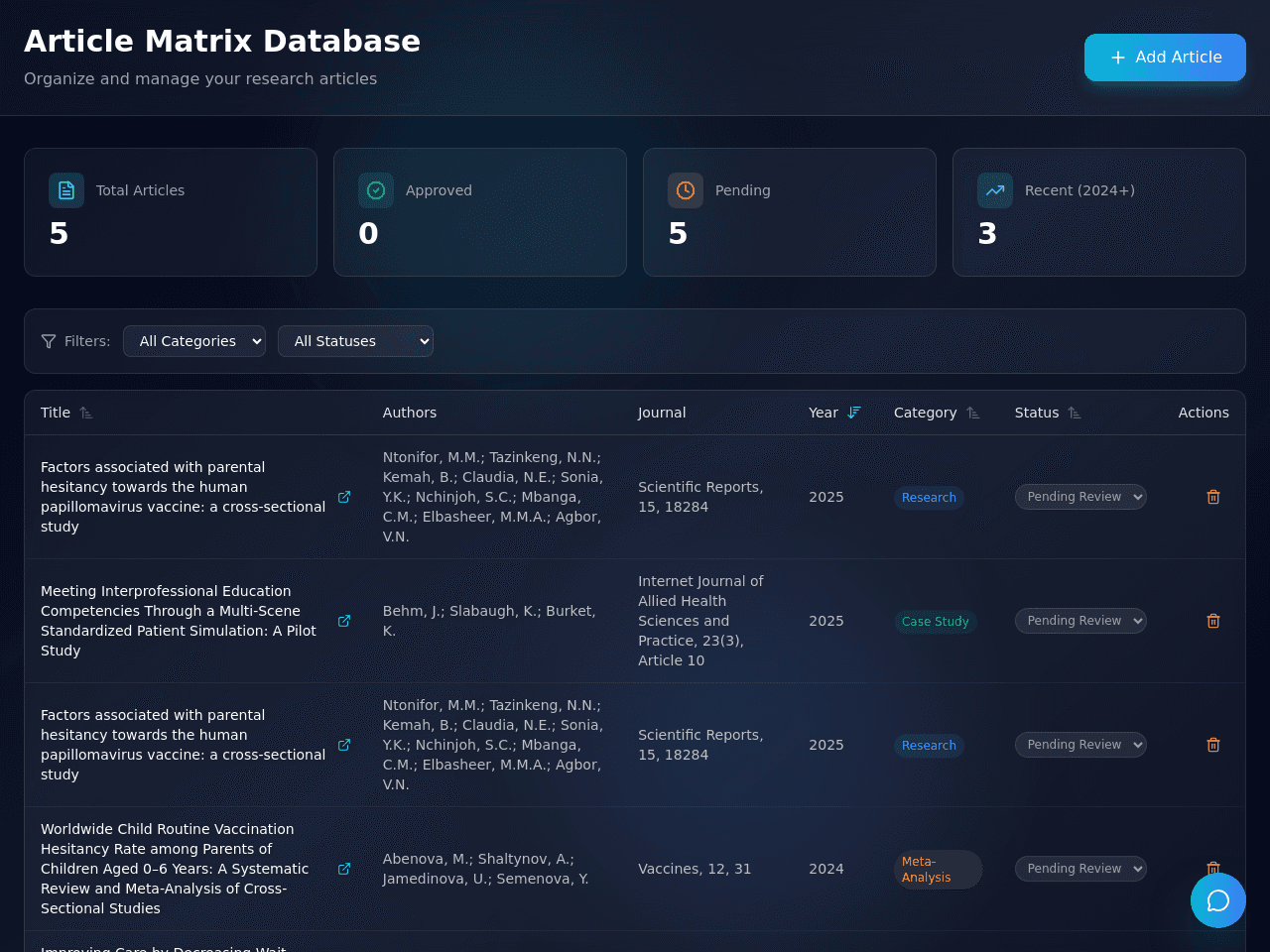Click the Recent trending chart icon
The image size is (1270, 952).
[995, 190]
